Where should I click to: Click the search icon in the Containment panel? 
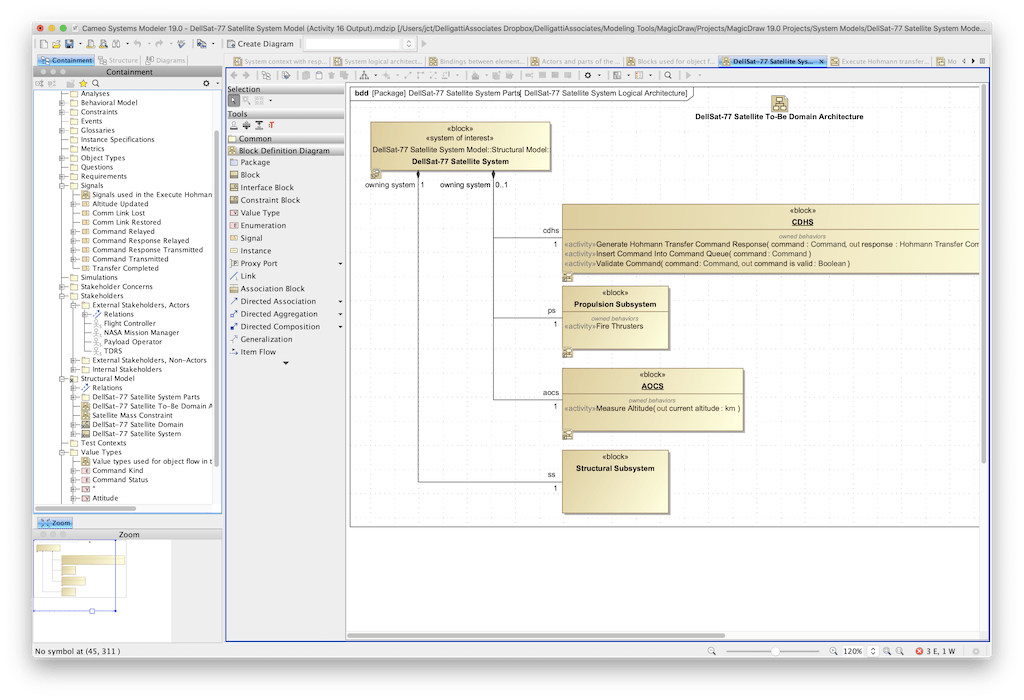click(96, 83)
